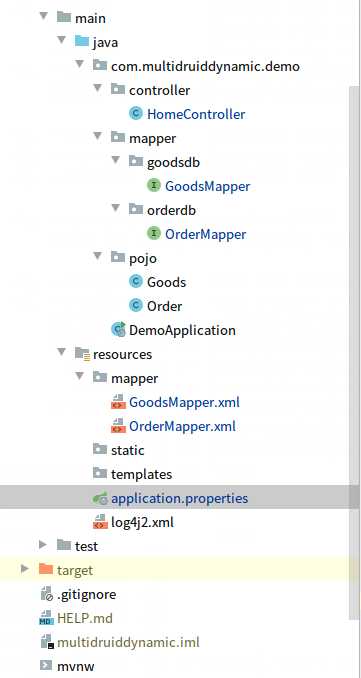The width and height of the screenshot is (361, 678).
Task: Collapse the goodsdb package arrow
Action: click(116, 160)
